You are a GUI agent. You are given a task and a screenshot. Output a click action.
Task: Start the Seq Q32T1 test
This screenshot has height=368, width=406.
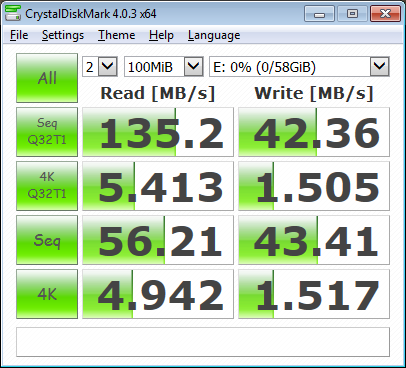[x=47, y=132]
